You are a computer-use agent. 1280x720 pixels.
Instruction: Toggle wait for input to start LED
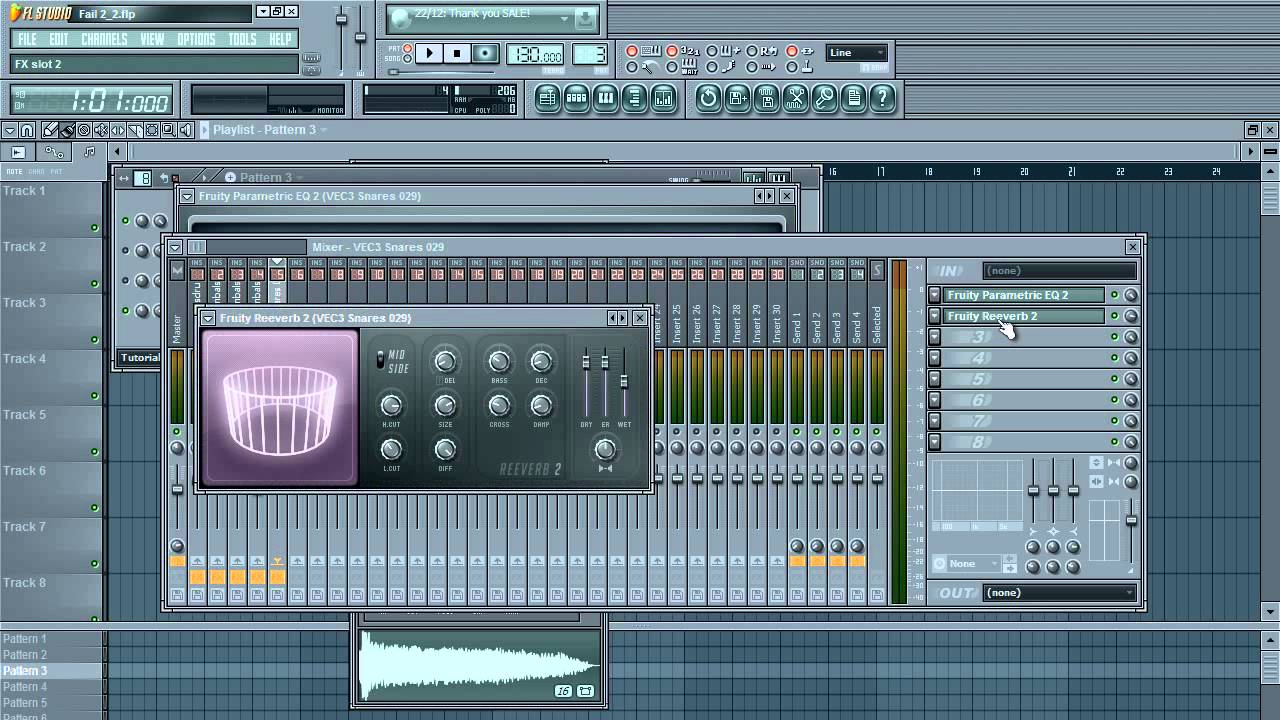tap(672, 67)
